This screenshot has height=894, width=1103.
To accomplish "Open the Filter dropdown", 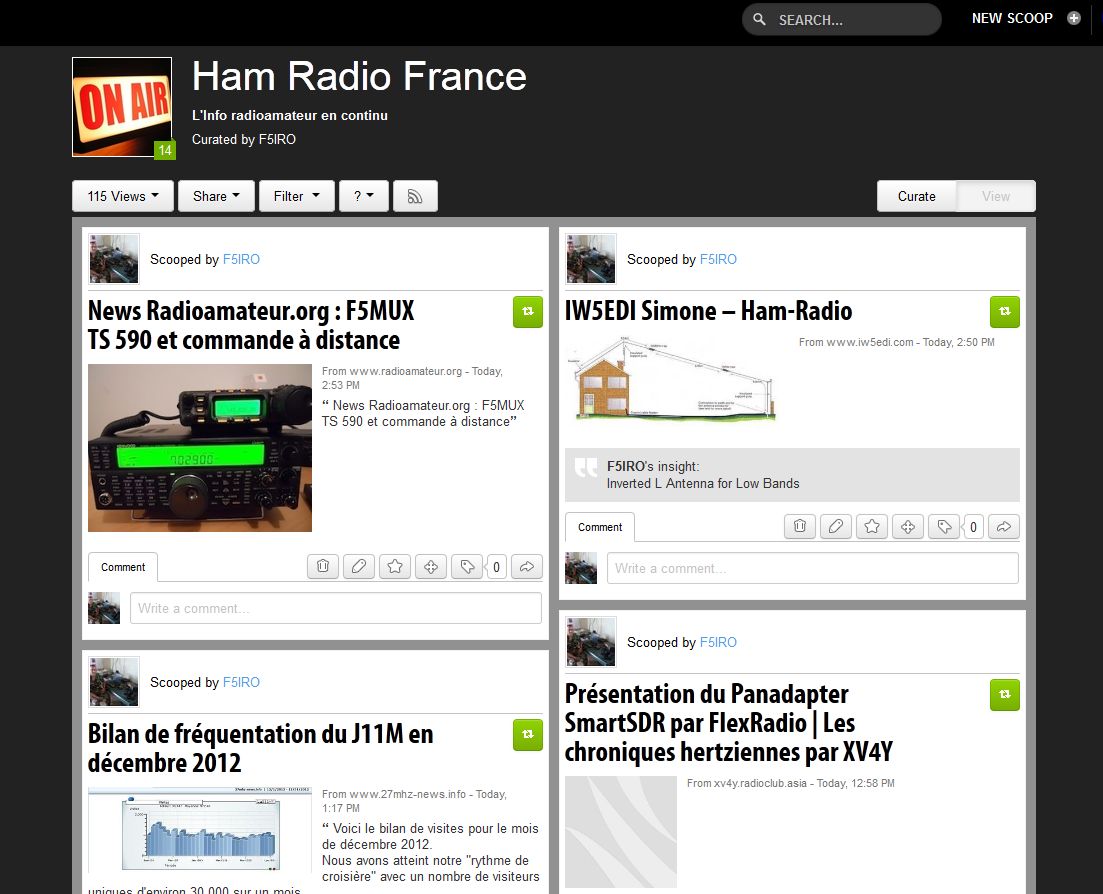I will pyautogui.click(x=297, y=196).
